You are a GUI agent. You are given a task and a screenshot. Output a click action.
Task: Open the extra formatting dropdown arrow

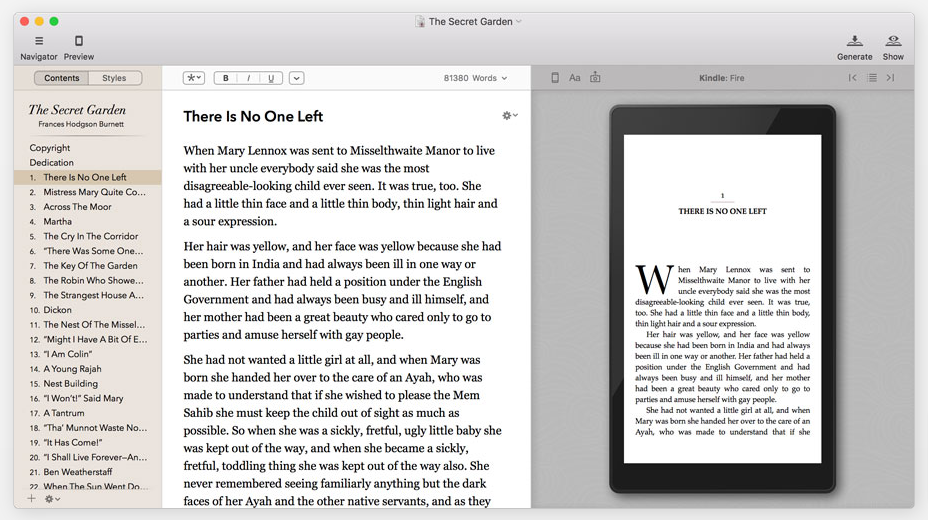(x=297, y=78)
